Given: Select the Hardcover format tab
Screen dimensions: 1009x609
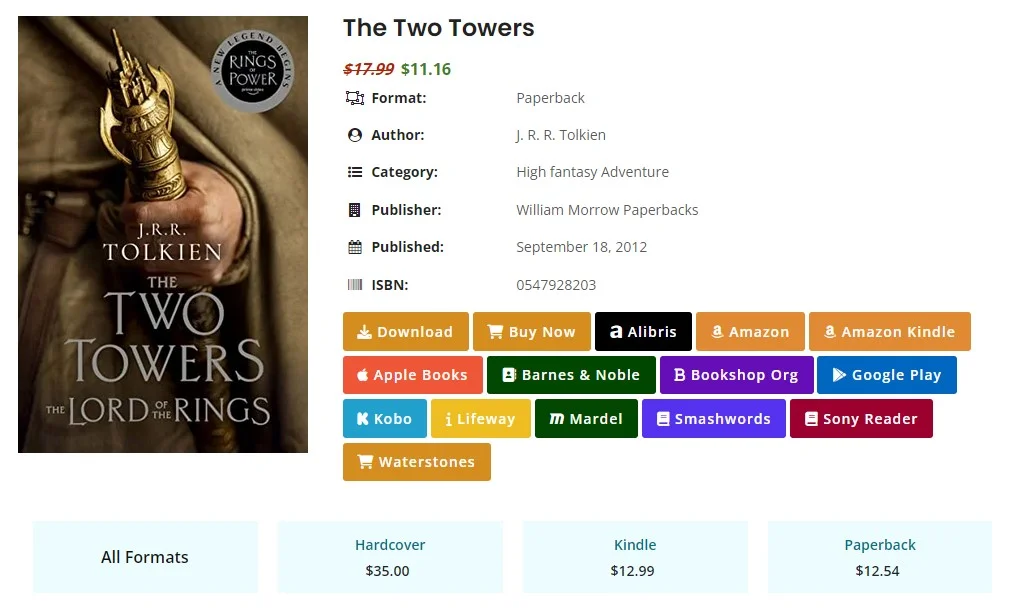Looking at the screenshot, I should 390,557.
